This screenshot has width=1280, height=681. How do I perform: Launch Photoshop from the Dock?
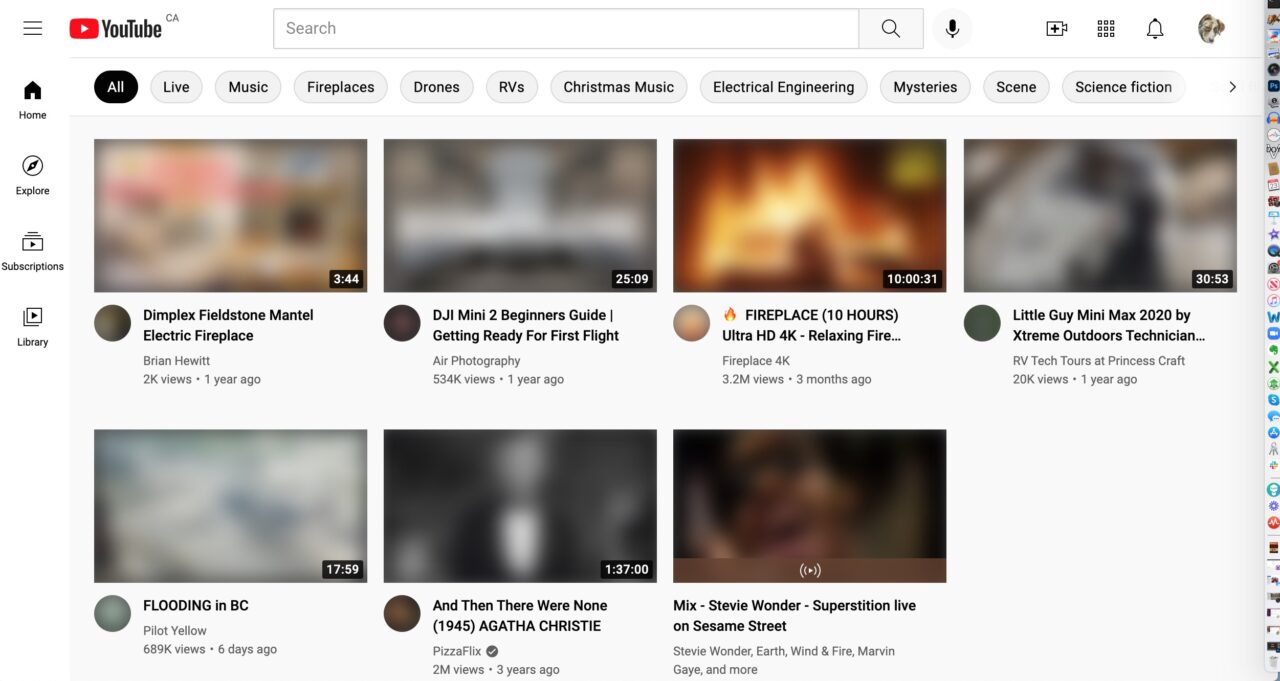click(x=1274, y=86)
